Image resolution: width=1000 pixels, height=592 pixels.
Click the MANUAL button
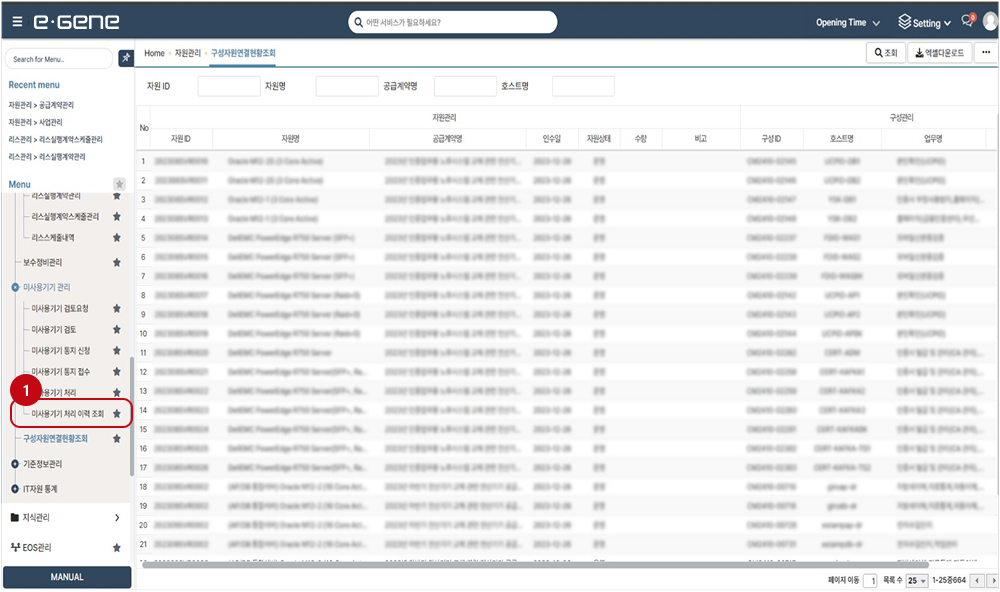pyautogui.click(x=67, y=577)
